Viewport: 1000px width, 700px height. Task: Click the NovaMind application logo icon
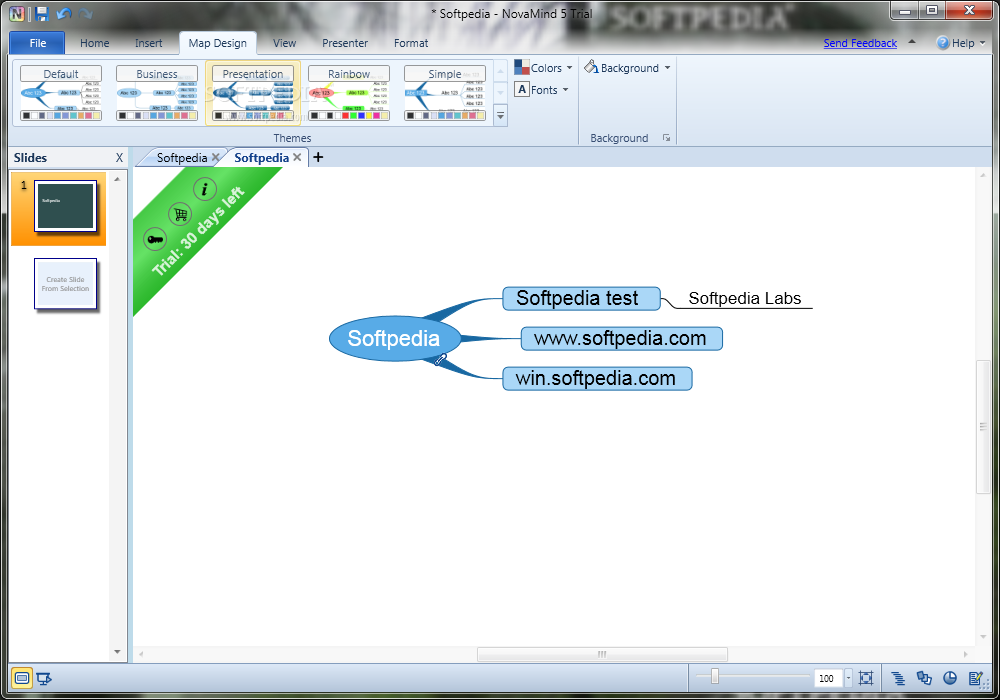17,13
